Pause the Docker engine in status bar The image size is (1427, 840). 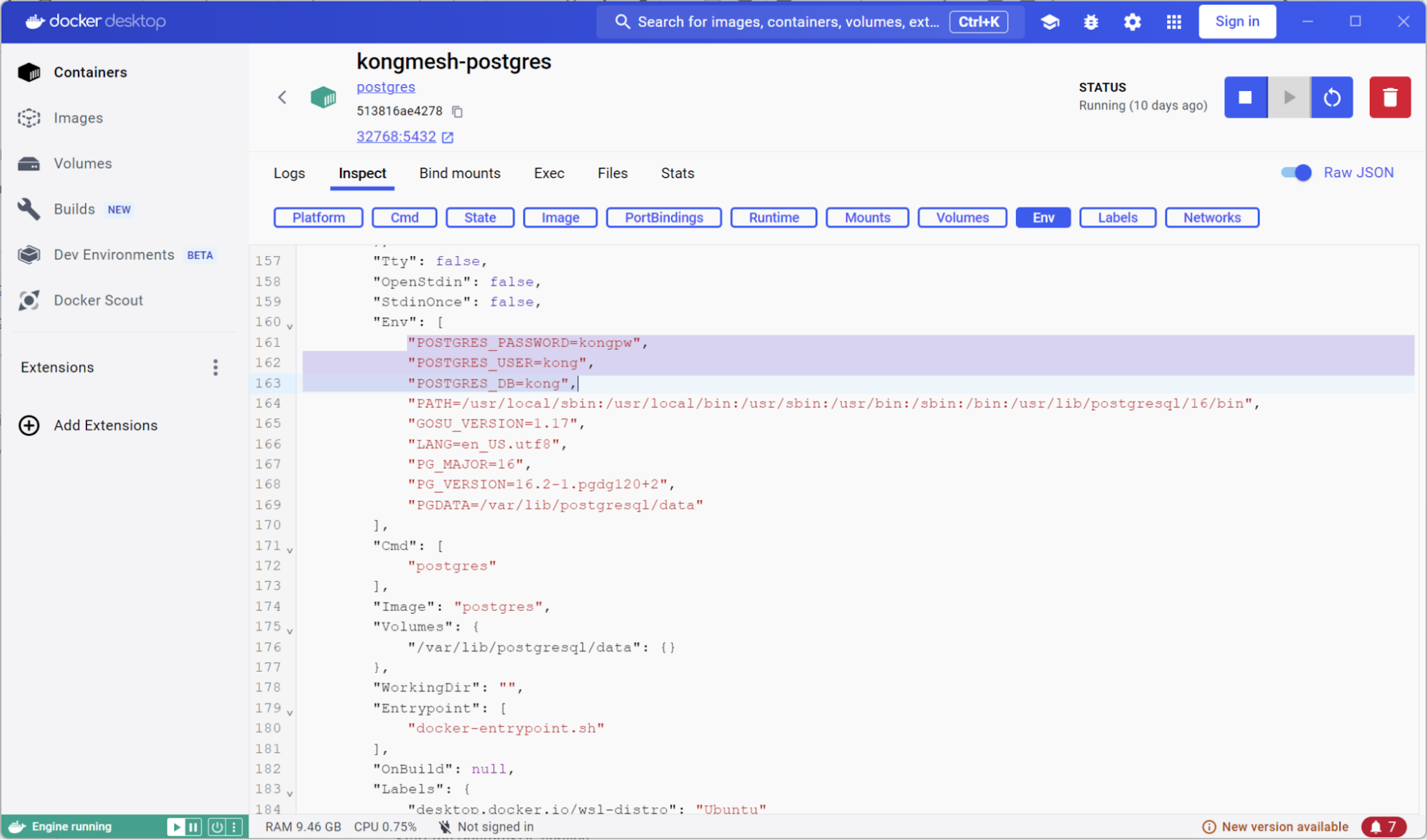point(193,827)
